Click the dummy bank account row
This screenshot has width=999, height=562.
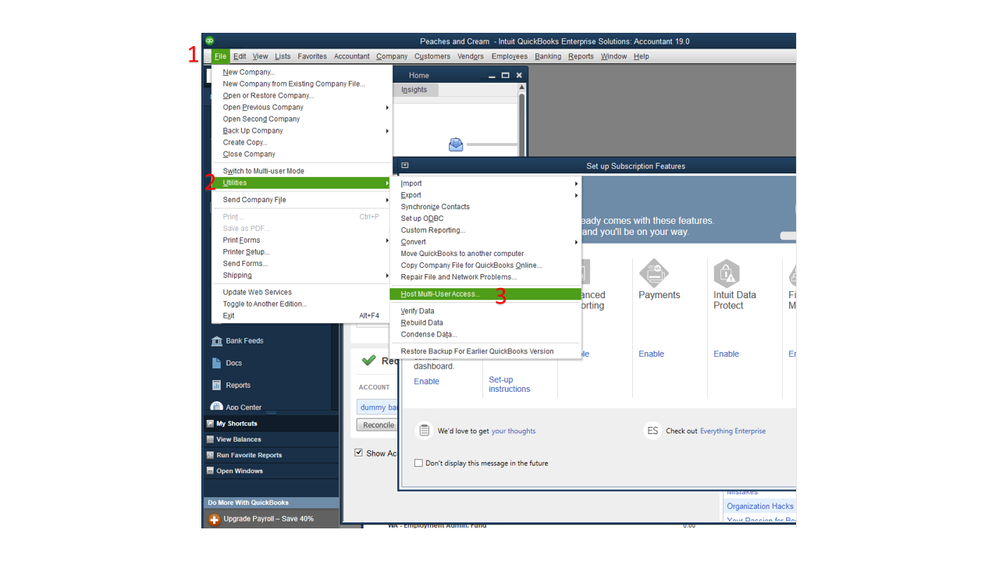(377, 407)
